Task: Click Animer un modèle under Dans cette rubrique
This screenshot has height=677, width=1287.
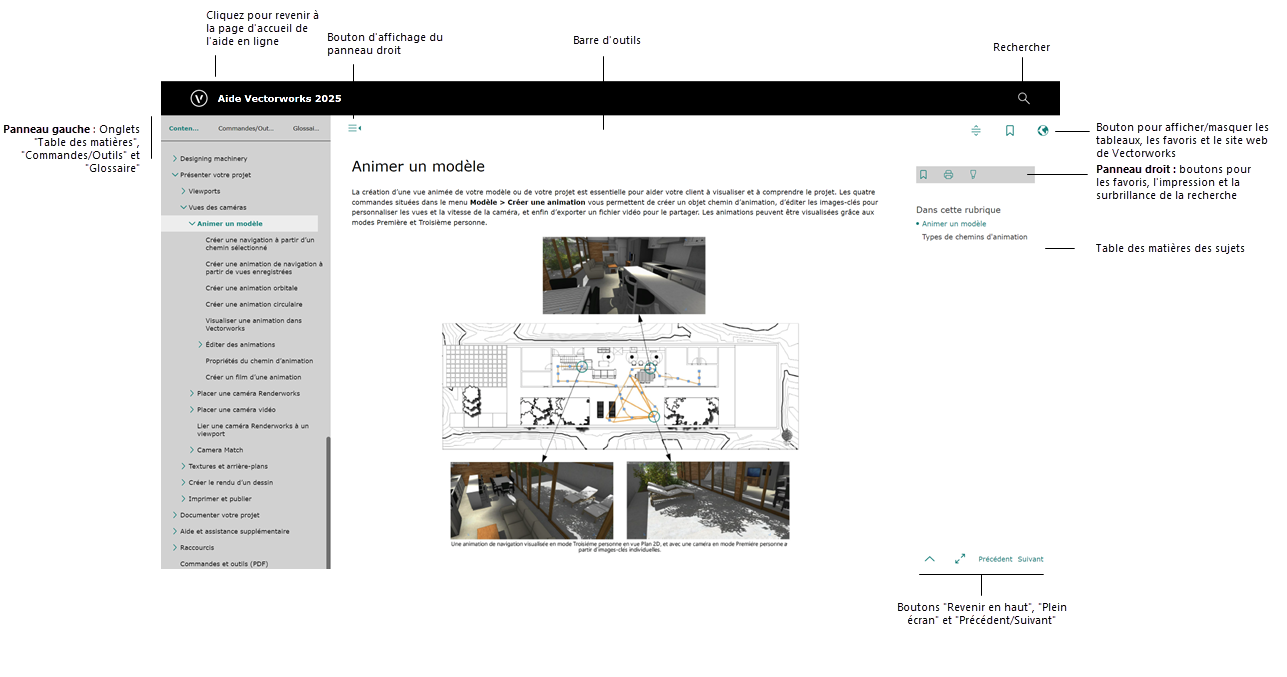Action: pos(954,224)
